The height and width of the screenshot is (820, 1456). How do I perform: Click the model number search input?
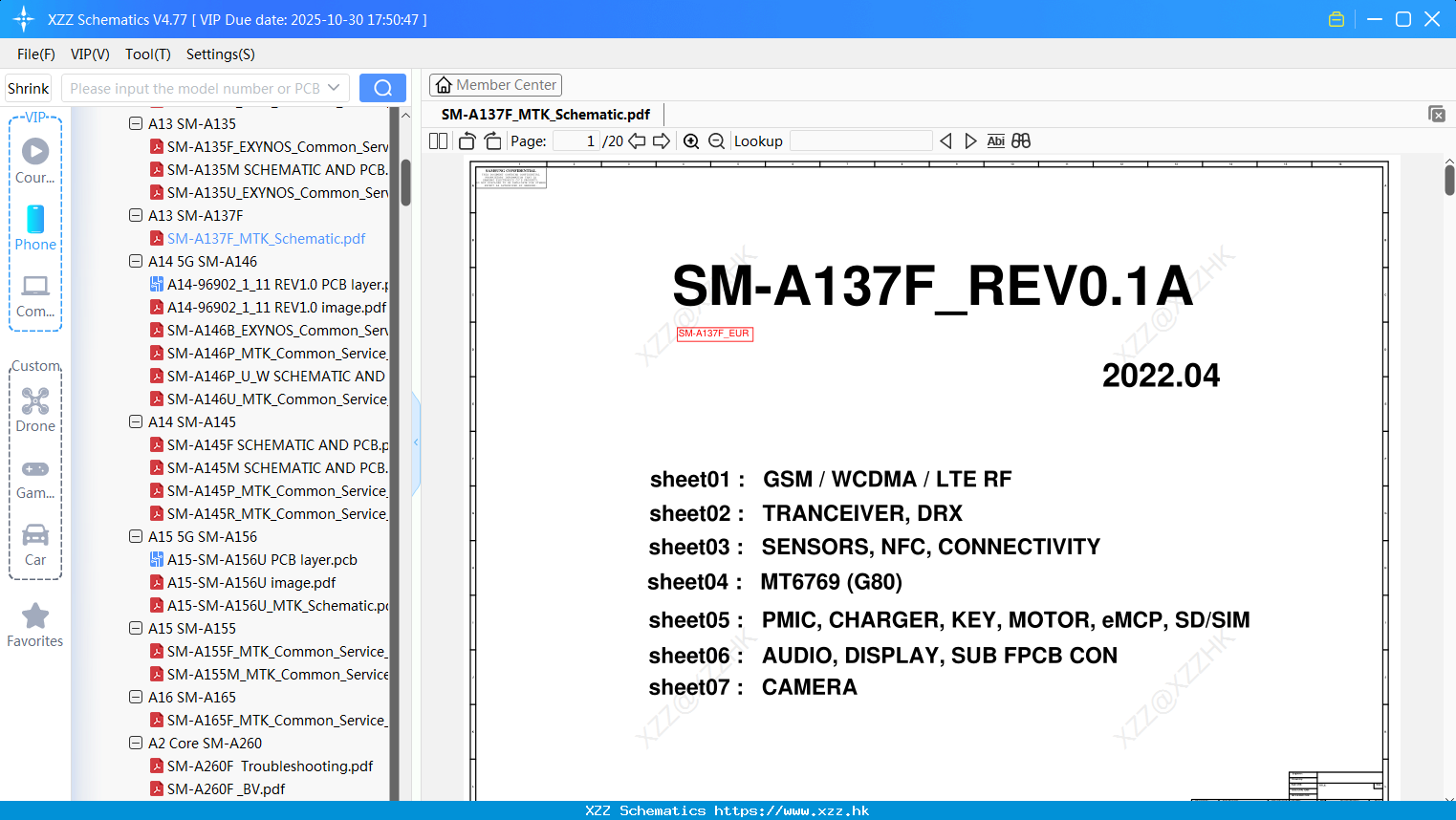pyautogui.click(x=194, y=88)
